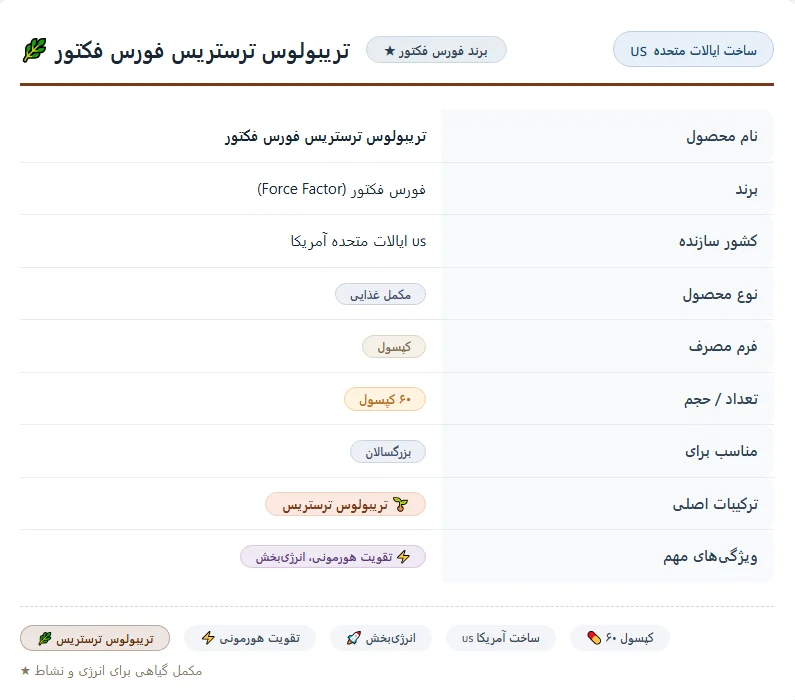Click the ترکیبات اصلی row label

tap(715, 504)
